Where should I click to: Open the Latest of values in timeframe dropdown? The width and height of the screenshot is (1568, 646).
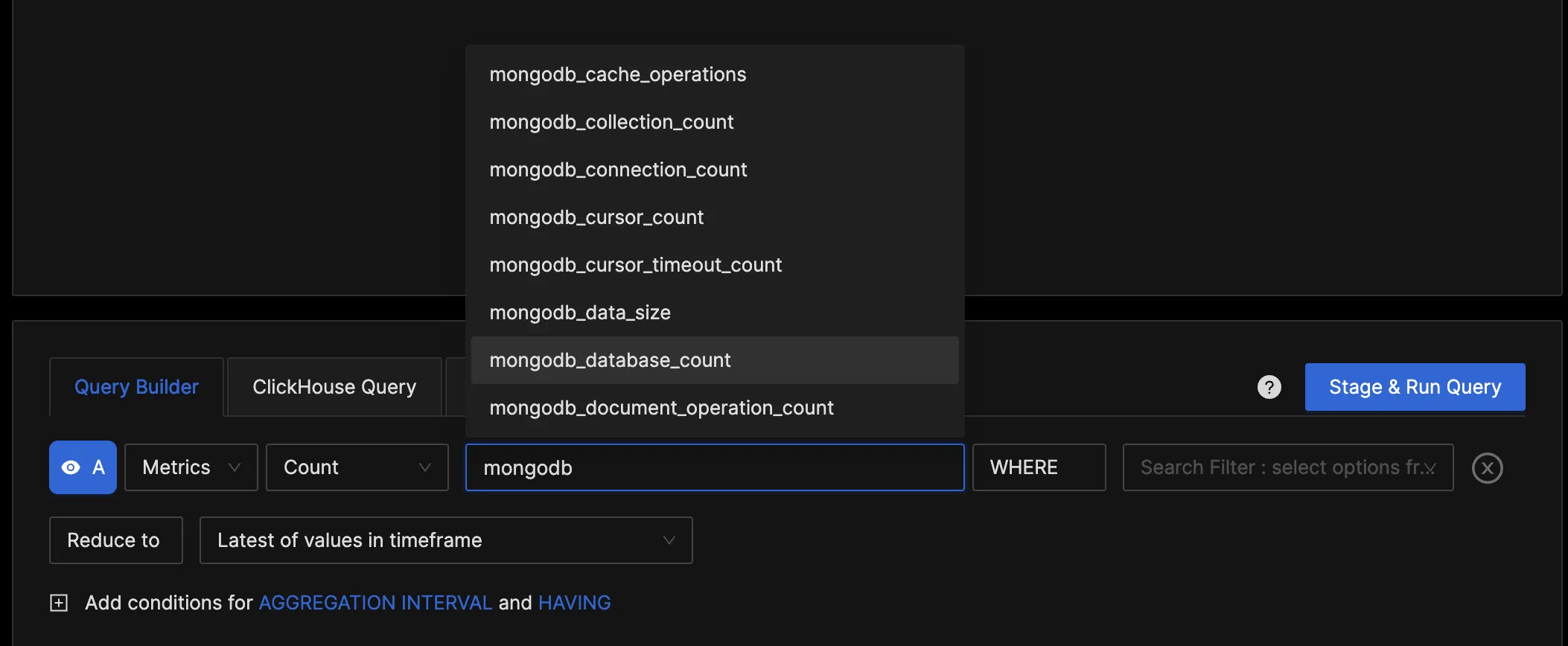coord(446,540)
